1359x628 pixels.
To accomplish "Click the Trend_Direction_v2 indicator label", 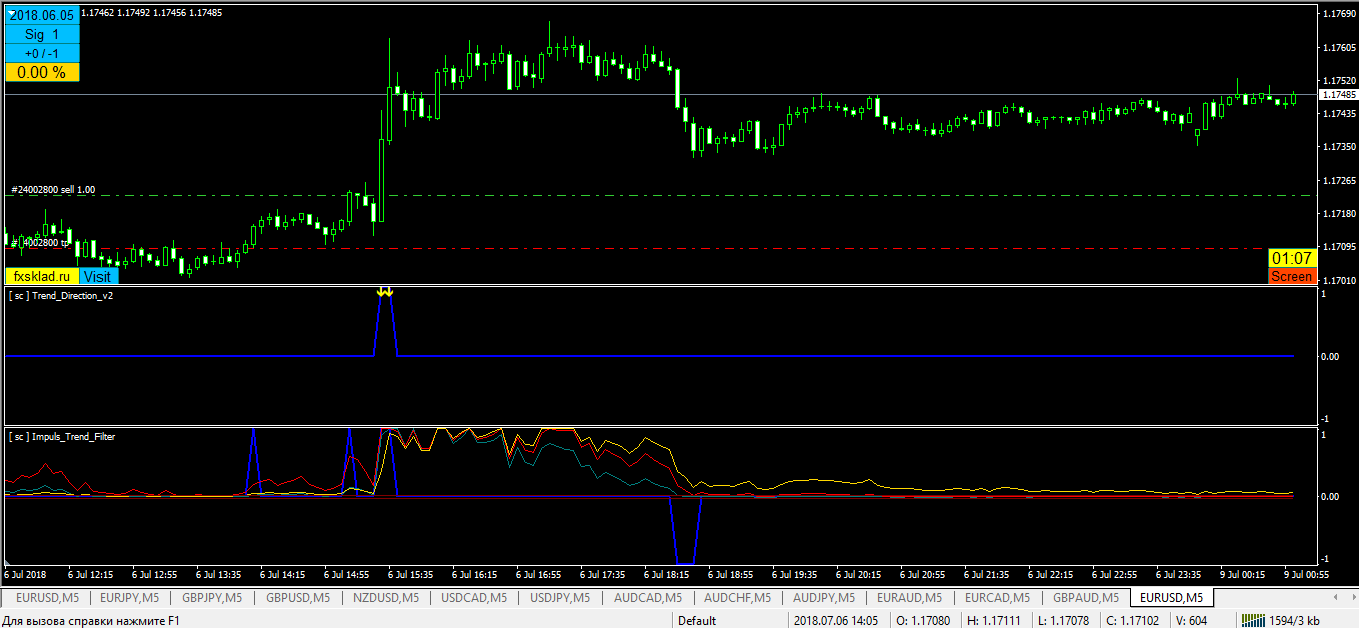I will (x=61, y=296).
